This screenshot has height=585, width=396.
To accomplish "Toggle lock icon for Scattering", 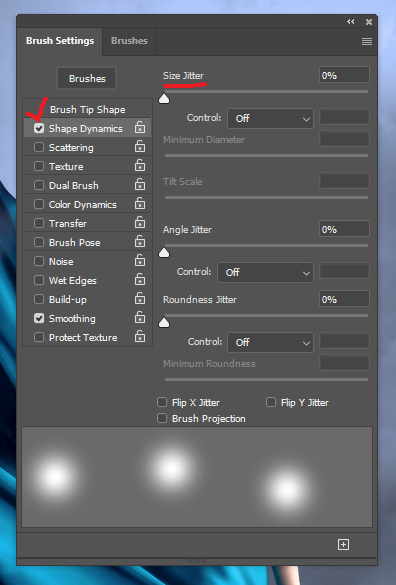I will [x=140, y=147].
